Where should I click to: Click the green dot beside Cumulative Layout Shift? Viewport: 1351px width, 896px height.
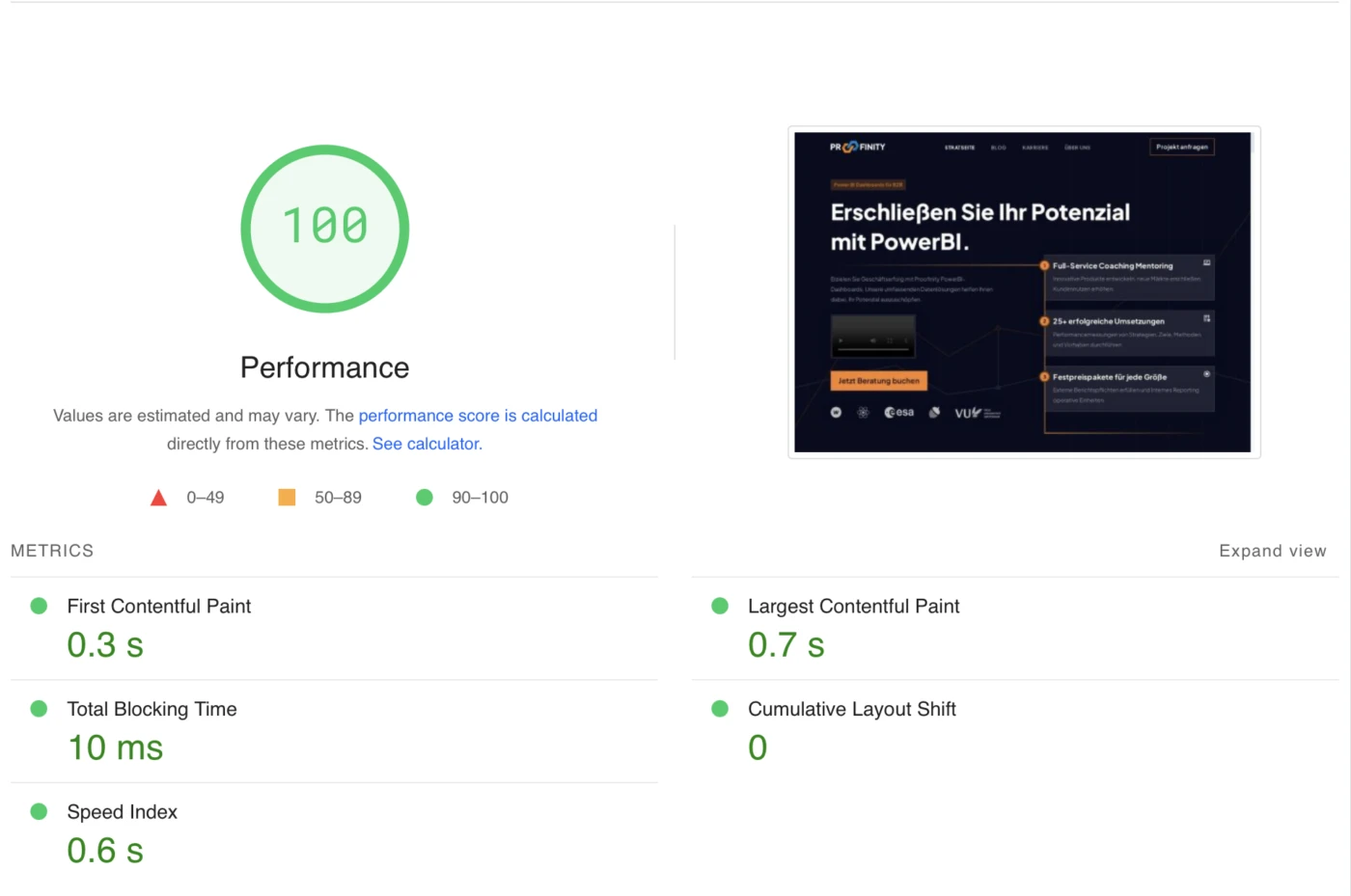[720, 709]
